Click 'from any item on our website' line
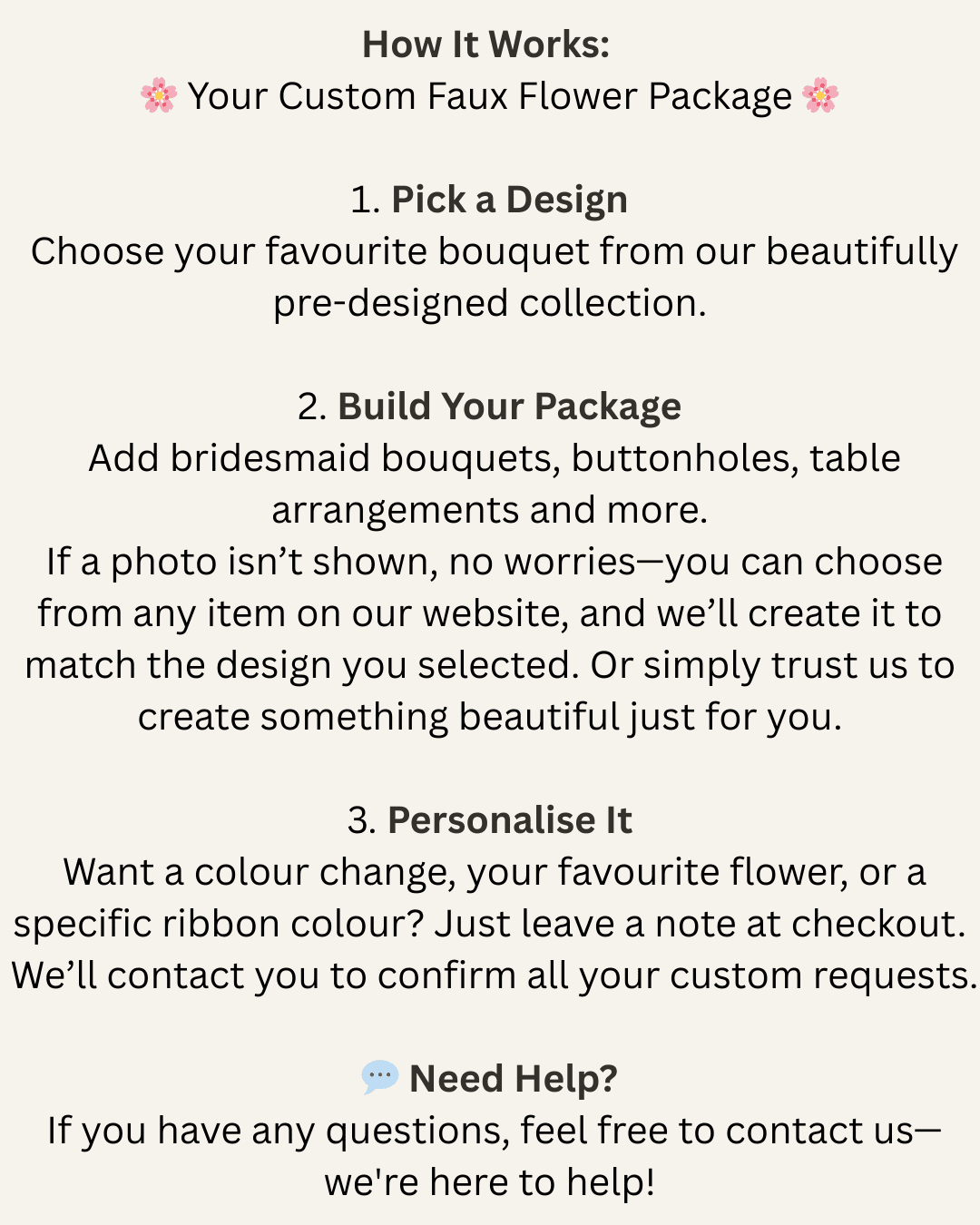Screen dimensions: 980x1225 [x=489, y=613]
